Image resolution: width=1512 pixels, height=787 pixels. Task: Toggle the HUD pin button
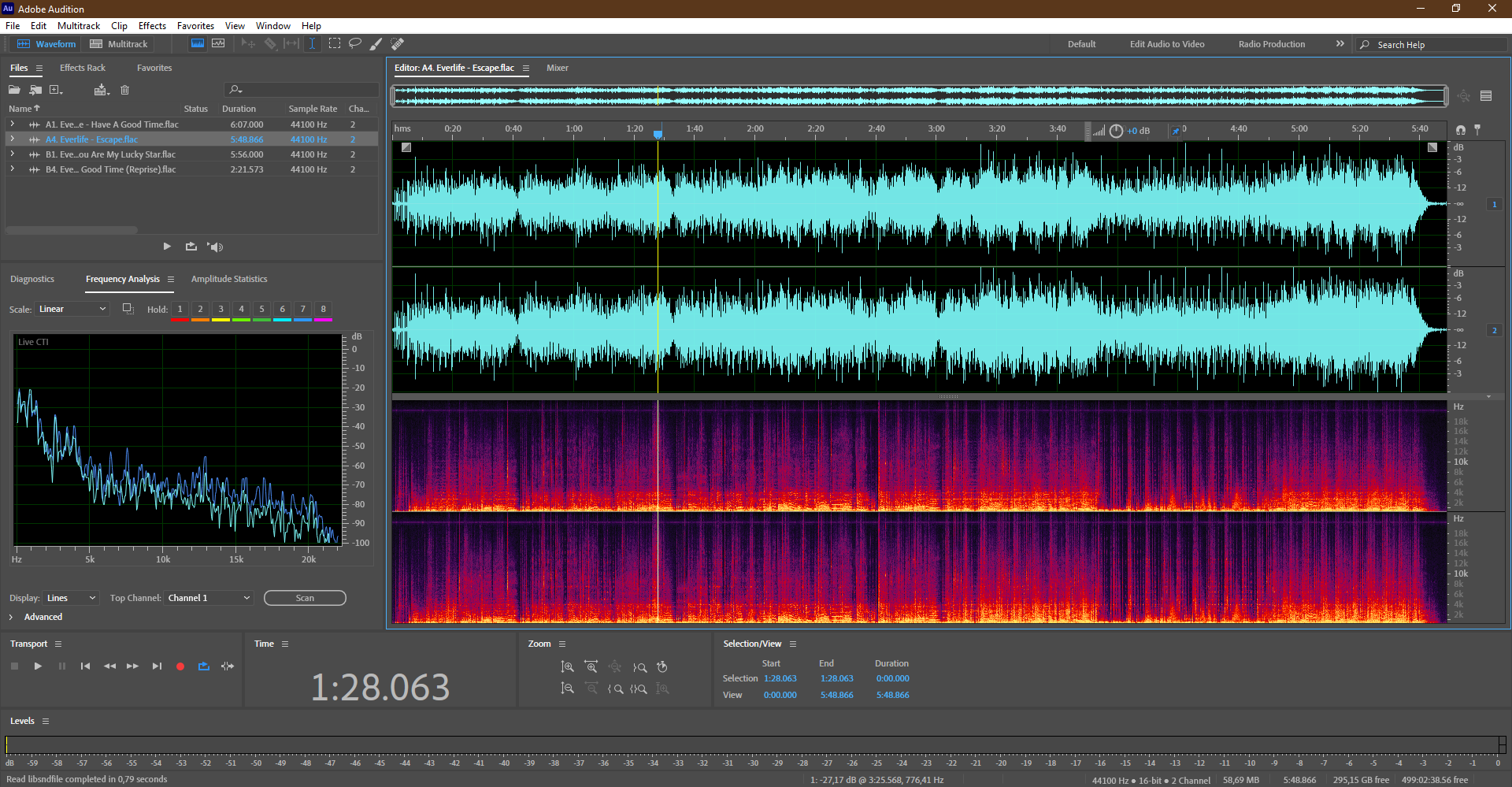(x=1175, y=131)
